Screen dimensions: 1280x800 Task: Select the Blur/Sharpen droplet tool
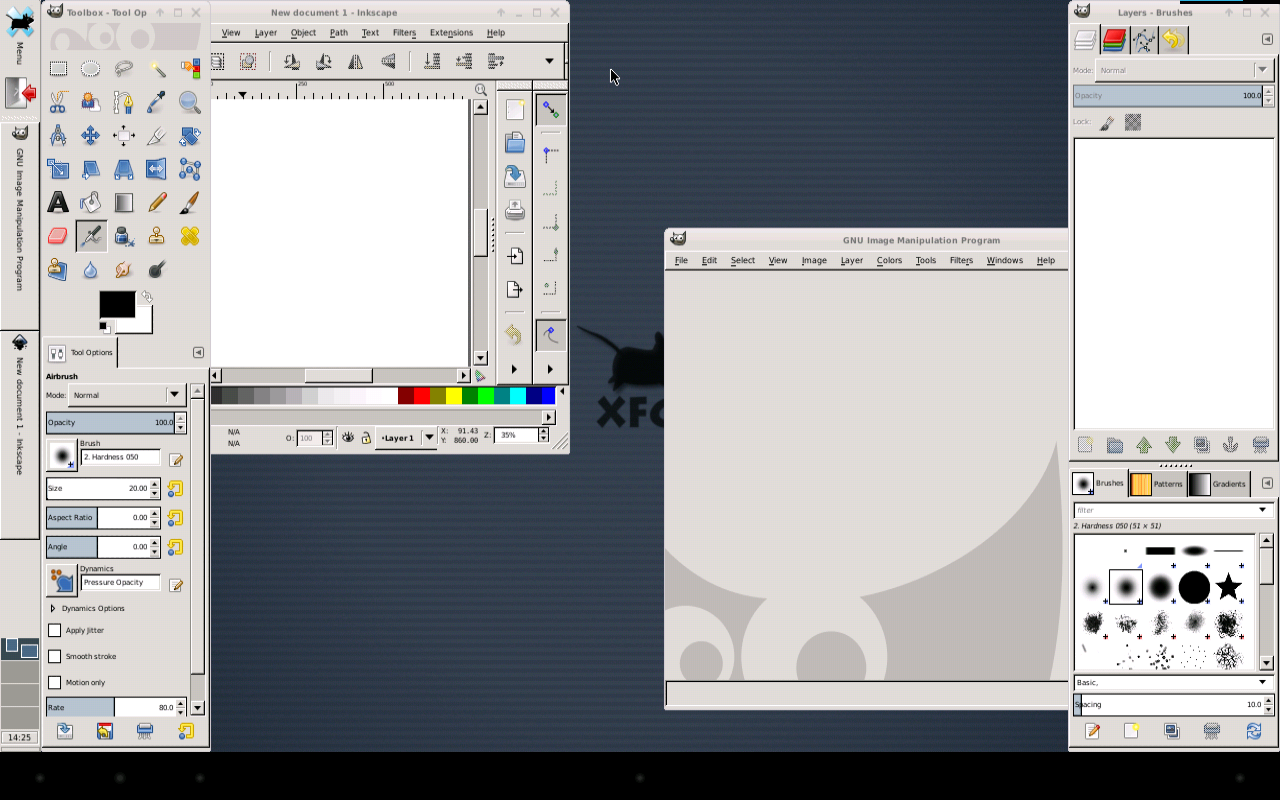click(91, 269)
